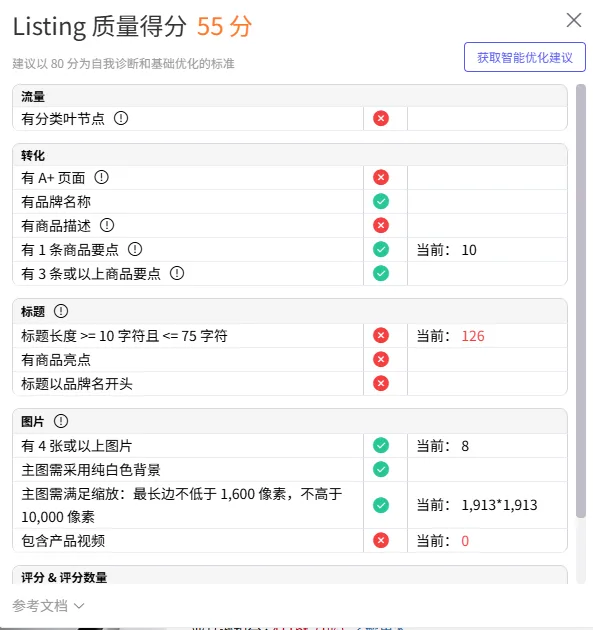This screenshot has width=593, height=630.
Task: Click the dialog vertical scrollbar
Action: coord(581,301)
